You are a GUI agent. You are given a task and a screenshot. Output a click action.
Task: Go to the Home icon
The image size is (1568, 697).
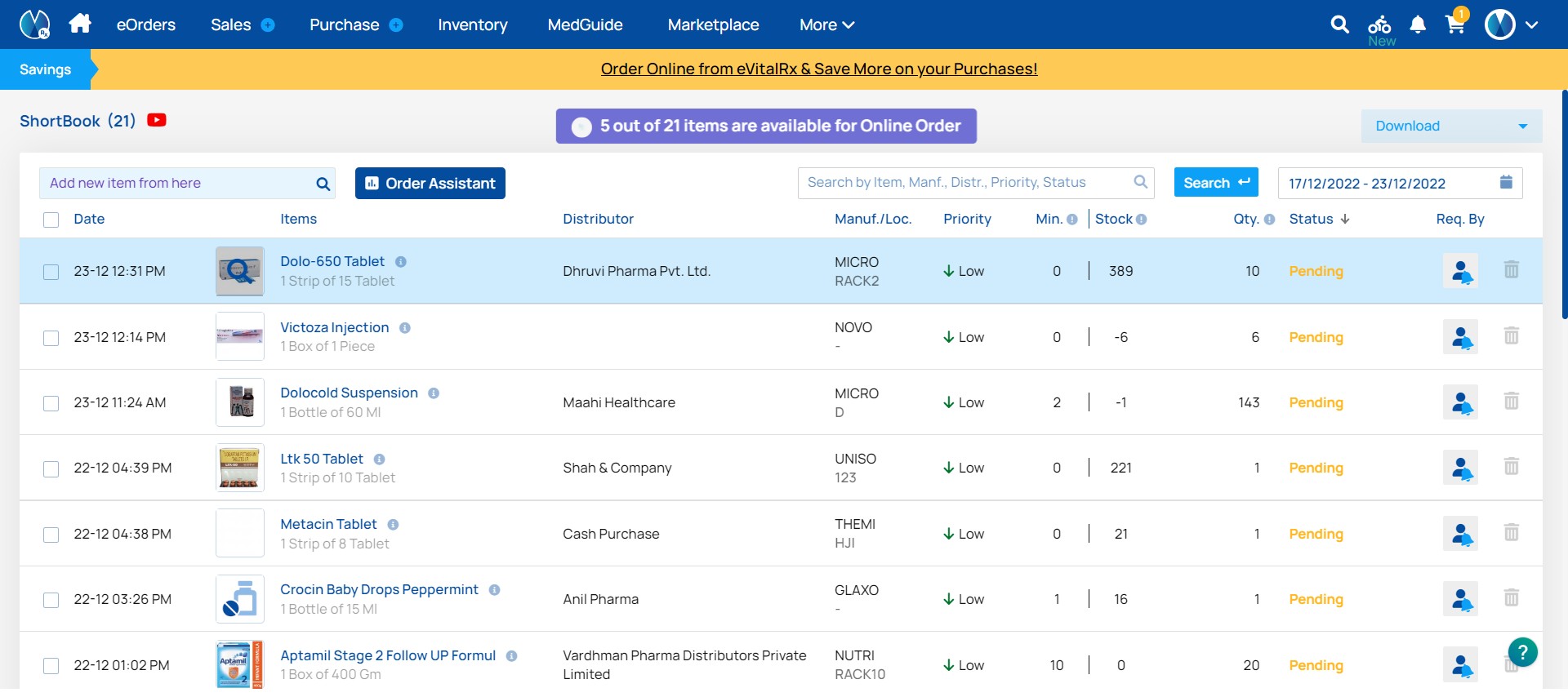80,24
